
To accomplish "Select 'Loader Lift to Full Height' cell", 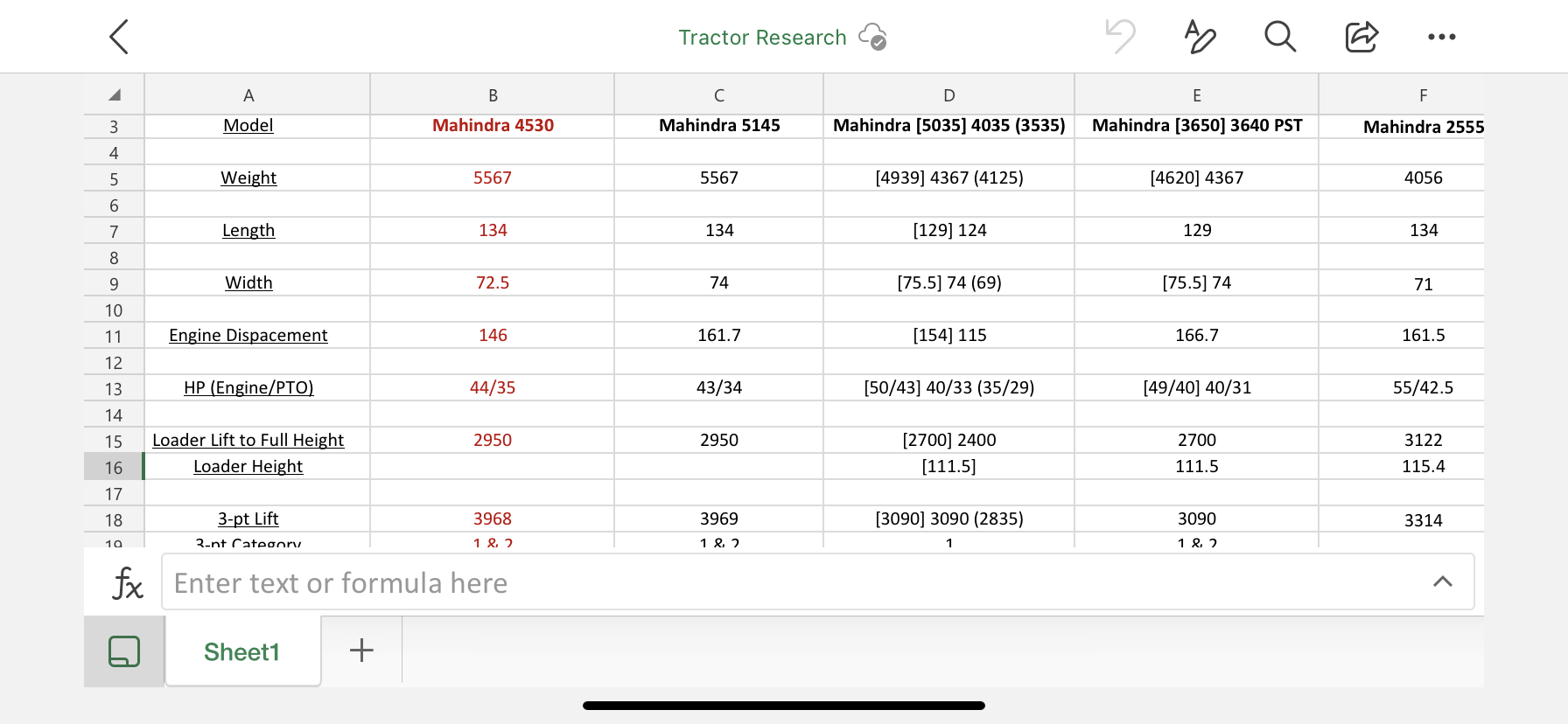I will pyautogui.click(x=257, y=440).
